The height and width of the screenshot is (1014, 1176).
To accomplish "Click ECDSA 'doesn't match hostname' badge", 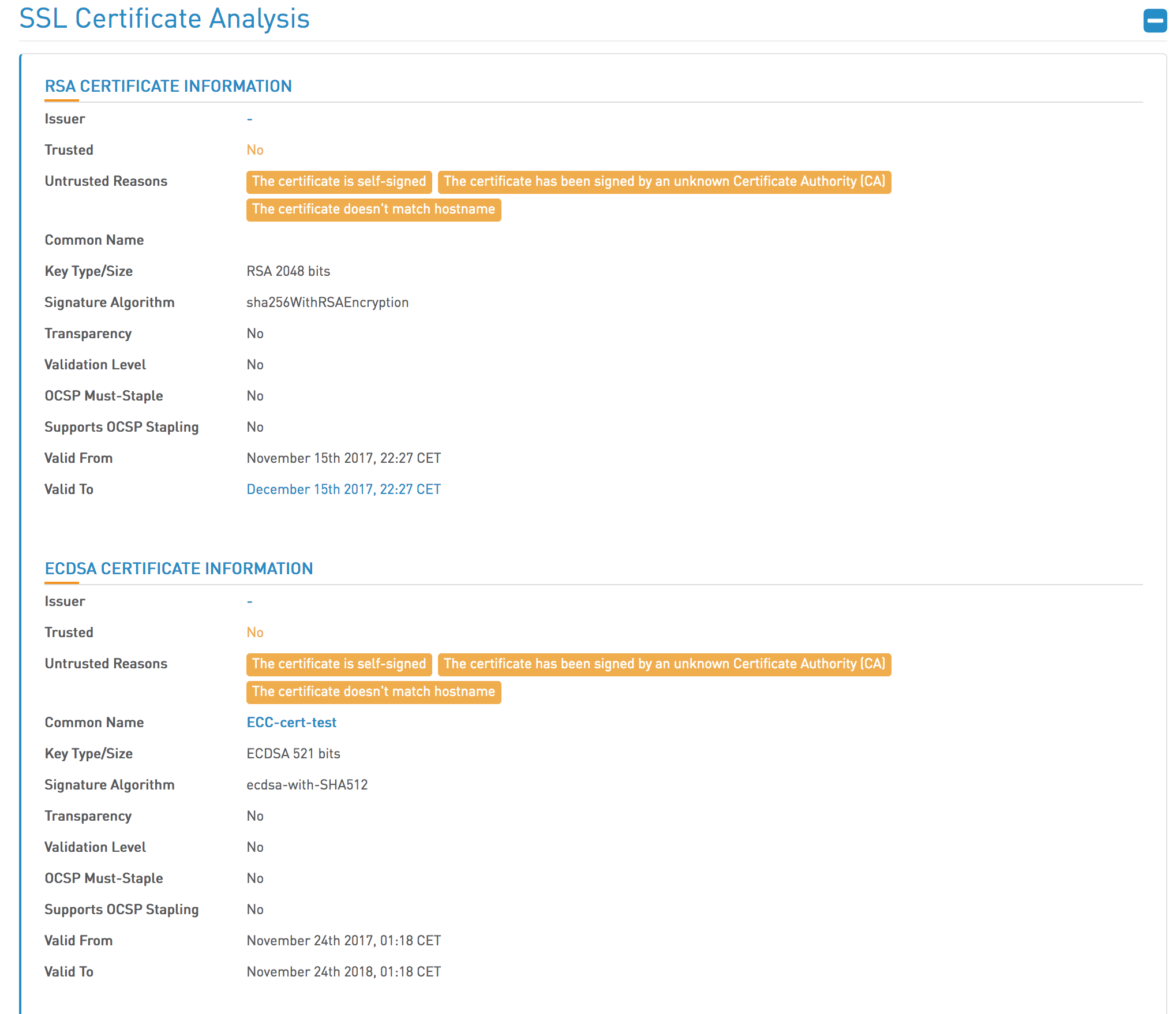I will [x=373, y=692].
